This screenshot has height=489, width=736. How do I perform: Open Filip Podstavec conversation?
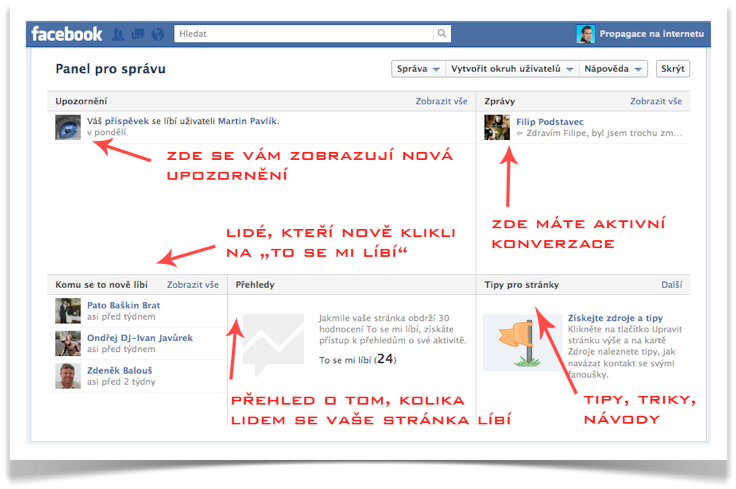pos(550,122)
